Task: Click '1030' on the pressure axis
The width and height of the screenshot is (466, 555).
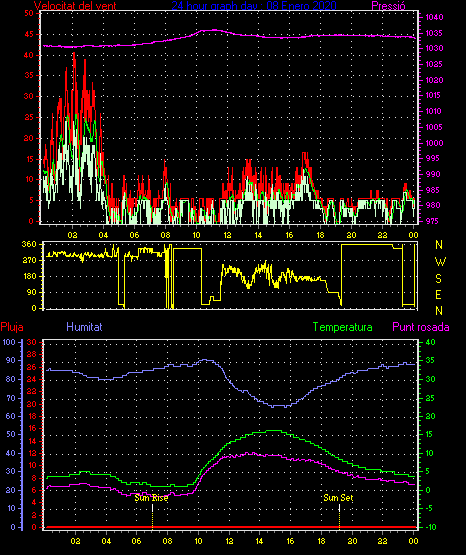Action: (x=434, y=48)
